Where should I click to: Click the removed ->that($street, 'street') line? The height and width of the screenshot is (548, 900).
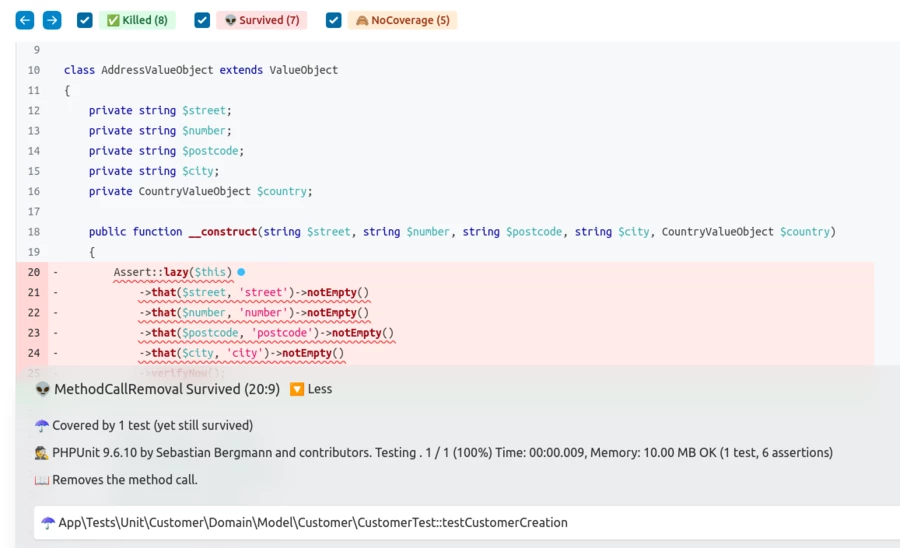point(254,293)
